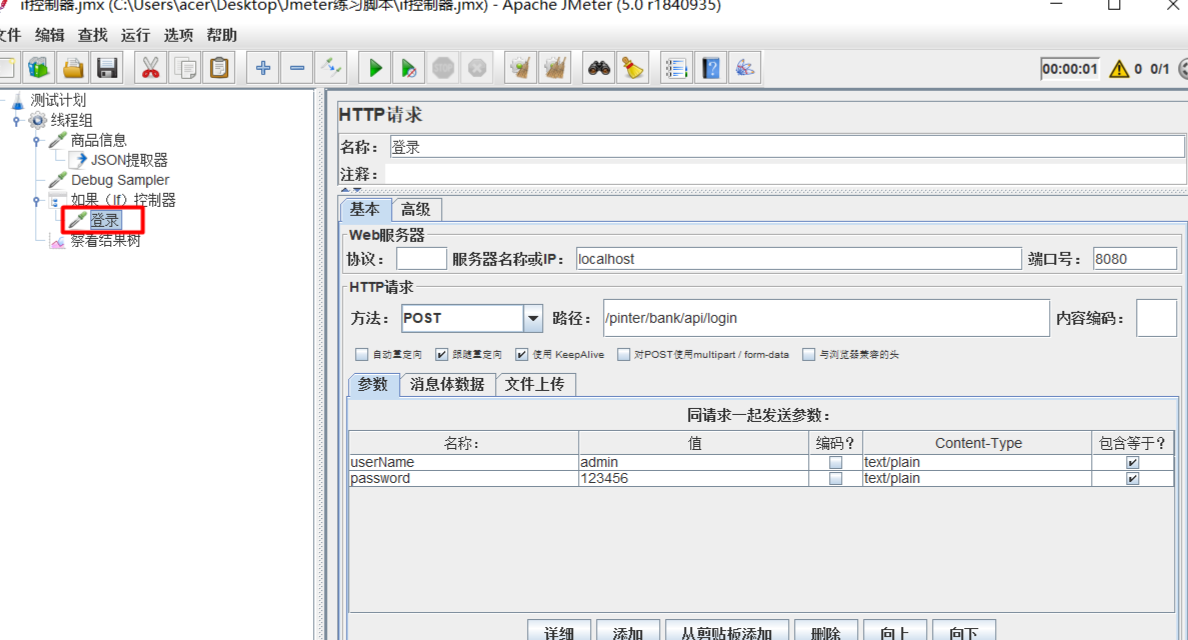
Task: Switch to the 消息体数据 tab
Action: click(447, 385)
